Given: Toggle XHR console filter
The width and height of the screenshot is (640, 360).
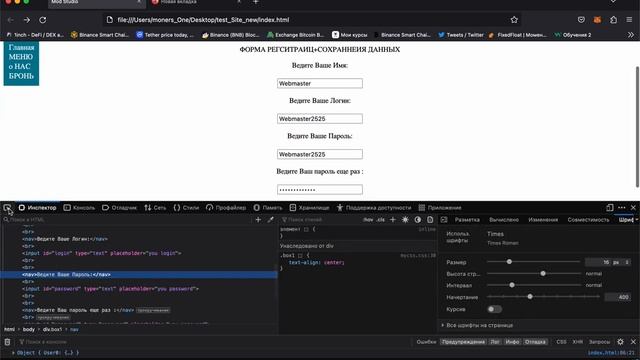Looking at the screenshot, I should 577,342.
